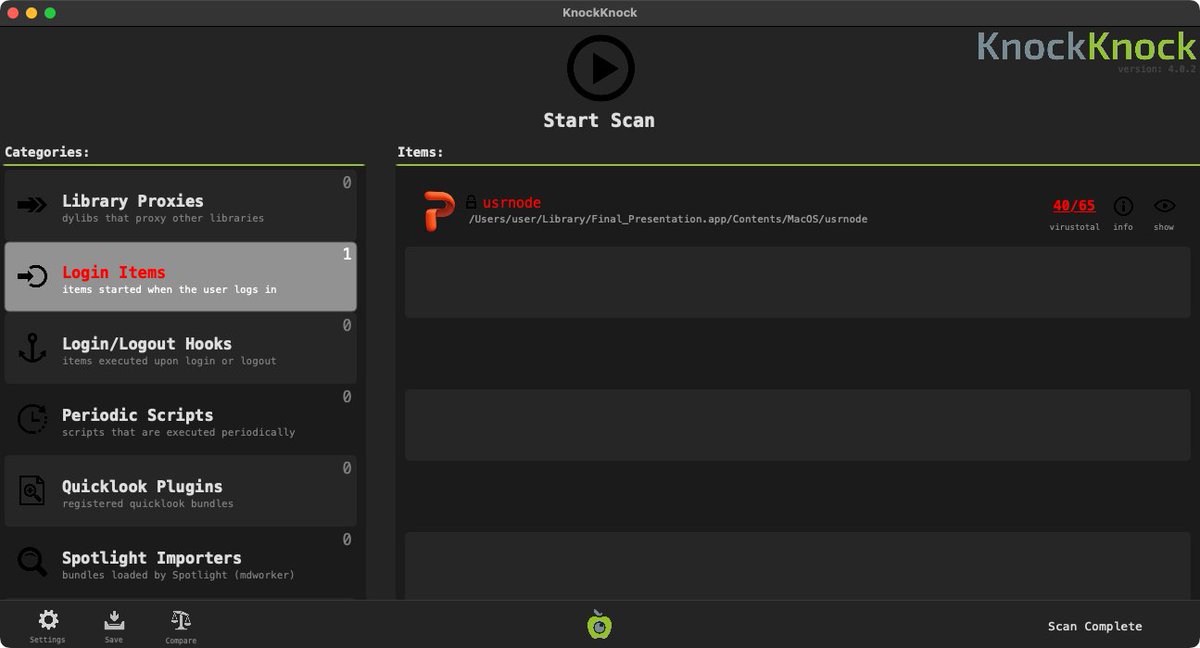Click 'registered quicklook bundles' text
Viewport: 1200px width, 648px height.
[x=148, y=504]
